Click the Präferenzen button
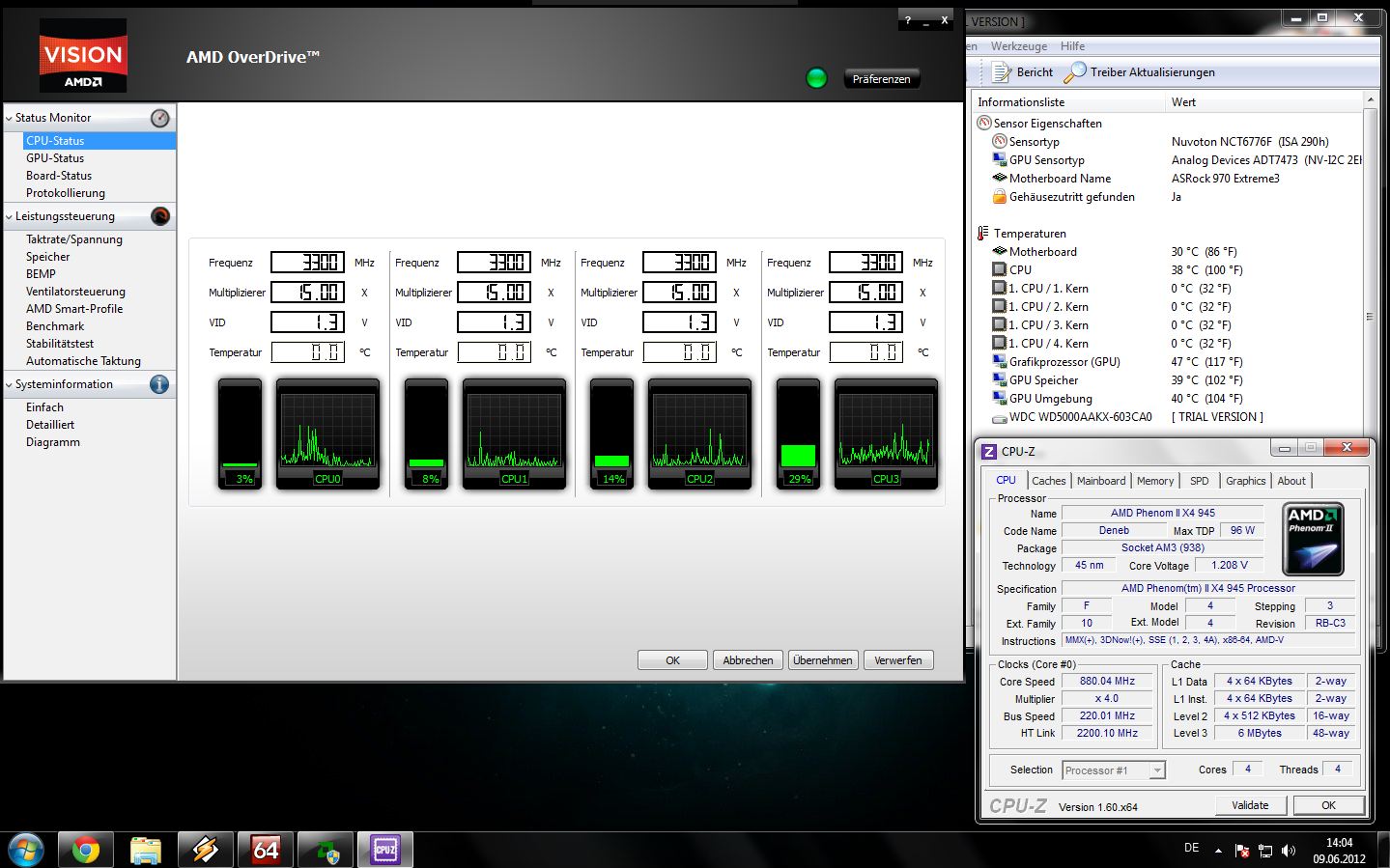The image size is (1390, 868). point(881,79)
